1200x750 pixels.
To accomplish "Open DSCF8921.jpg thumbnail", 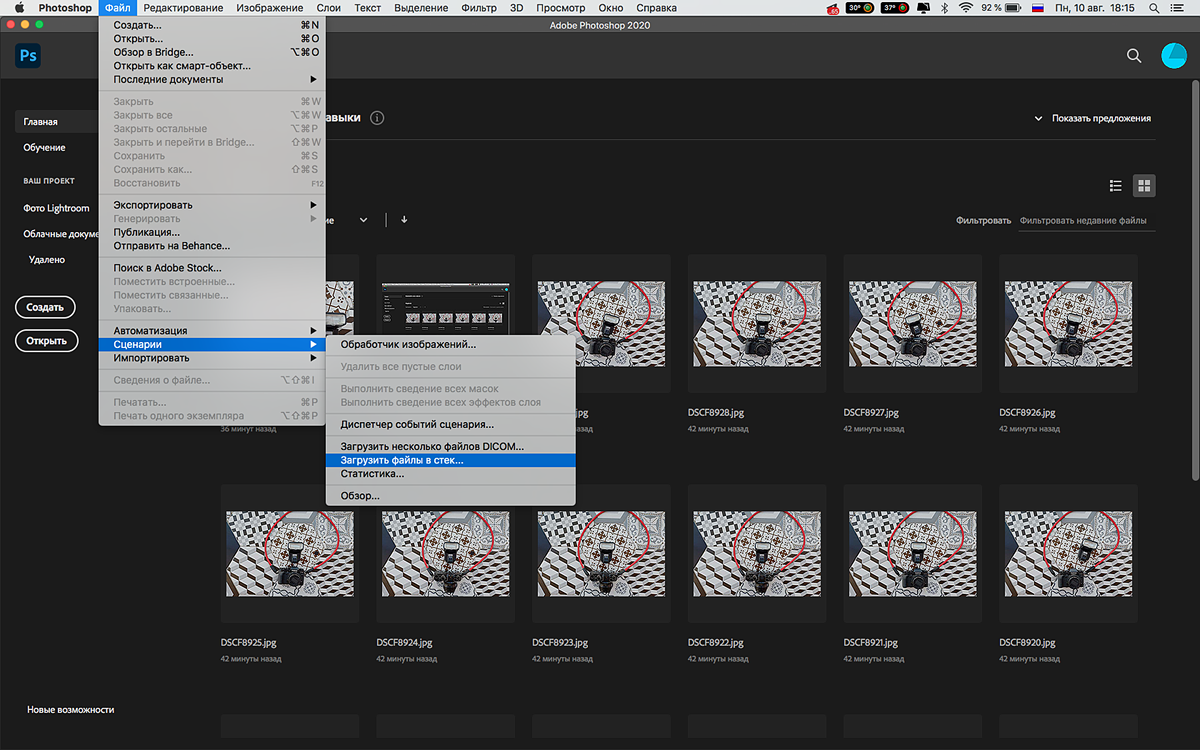I will pos(913,554).
